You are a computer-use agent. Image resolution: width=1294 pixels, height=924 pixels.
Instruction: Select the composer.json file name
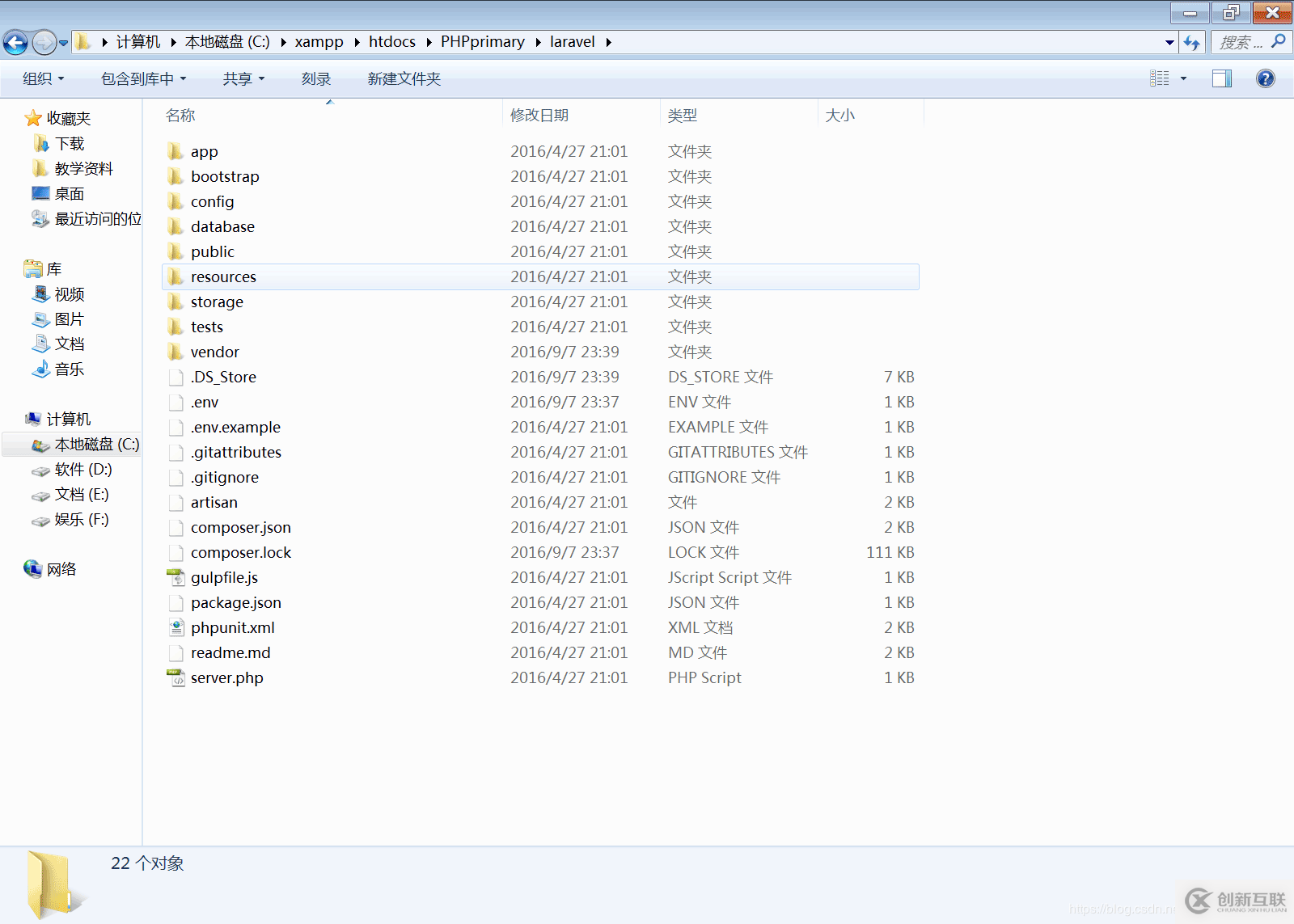point(241,527)
